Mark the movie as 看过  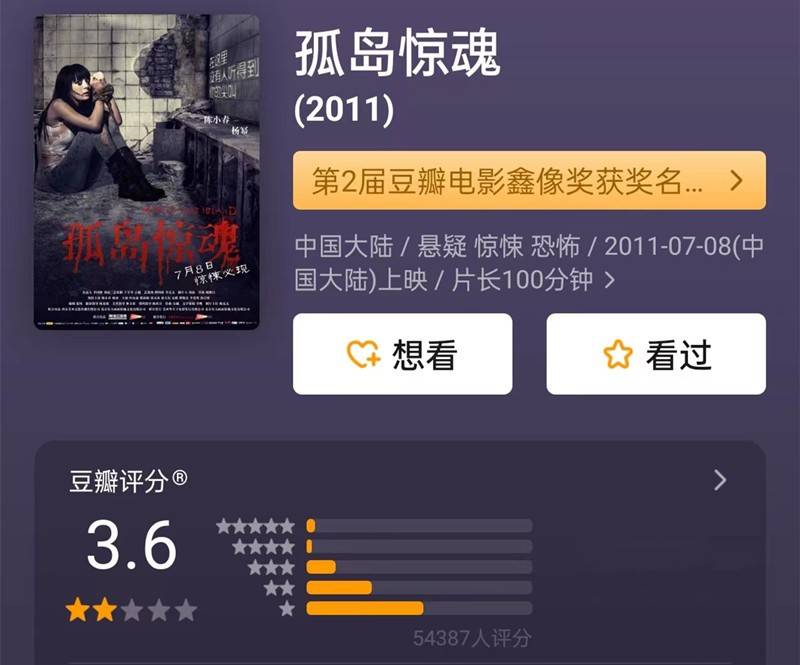pyautogui.click(x=656, y=354)
